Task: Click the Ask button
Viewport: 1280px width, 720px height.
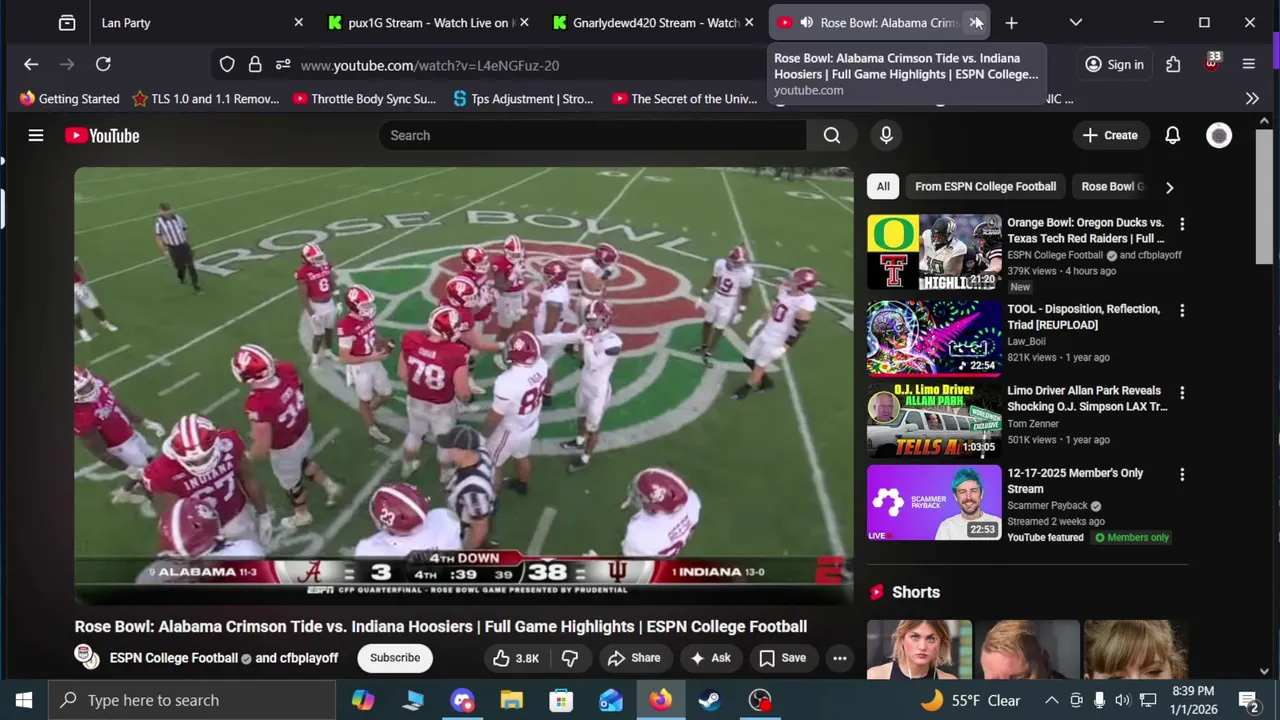Action: [x=710, y=658]
